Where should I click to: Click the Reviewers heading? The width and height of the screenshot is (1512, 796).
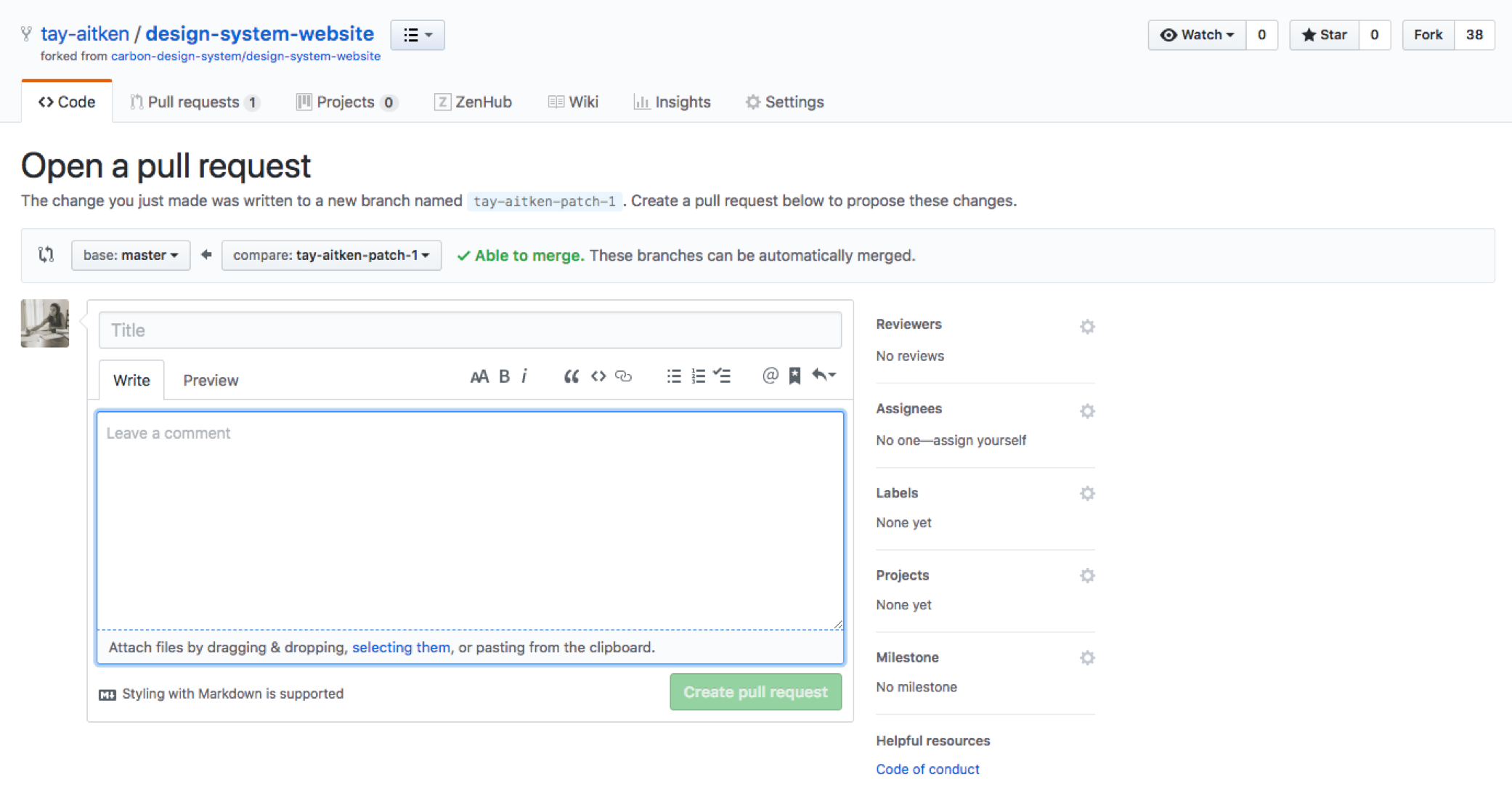[x=909, y=324]
